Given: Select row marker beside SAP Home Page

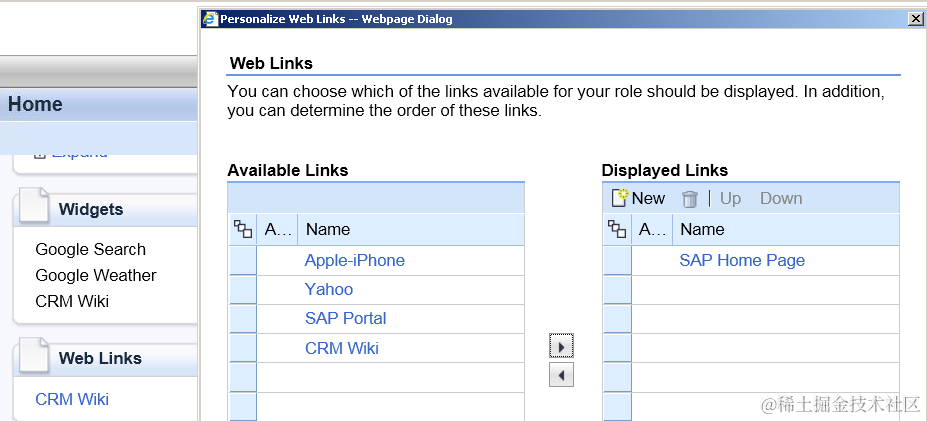Looking at the screenshot, I should pyautogui.click(x=617, y=261).
